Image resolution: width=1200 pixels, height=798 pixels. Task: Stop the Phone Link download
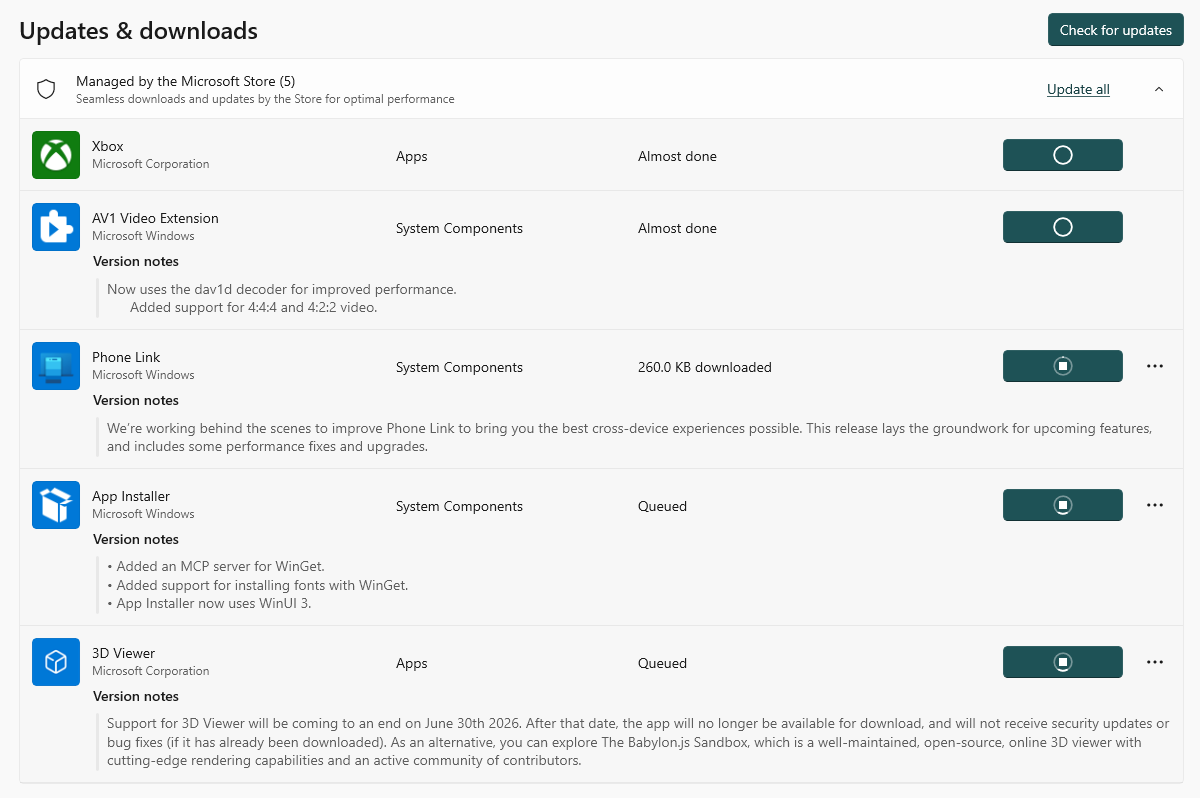[x=1062, y=366]
